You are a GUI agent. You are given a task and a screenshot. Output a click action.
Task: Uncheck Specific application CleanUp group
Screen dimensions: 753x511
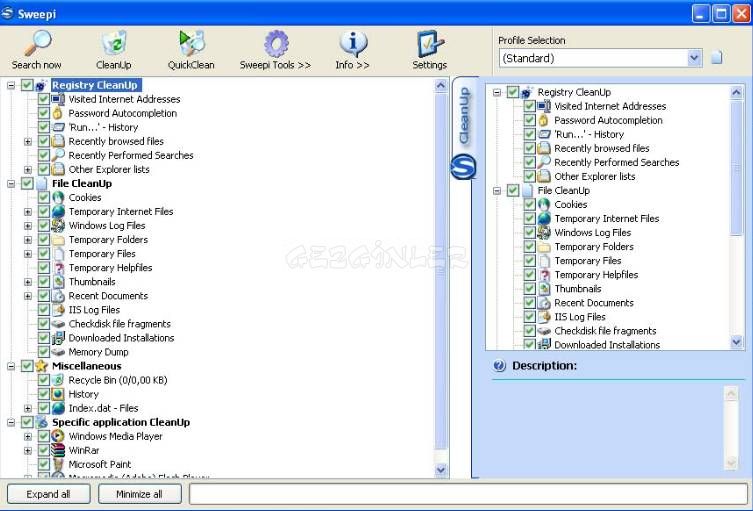pyautogui.click(x=27, y=422)
